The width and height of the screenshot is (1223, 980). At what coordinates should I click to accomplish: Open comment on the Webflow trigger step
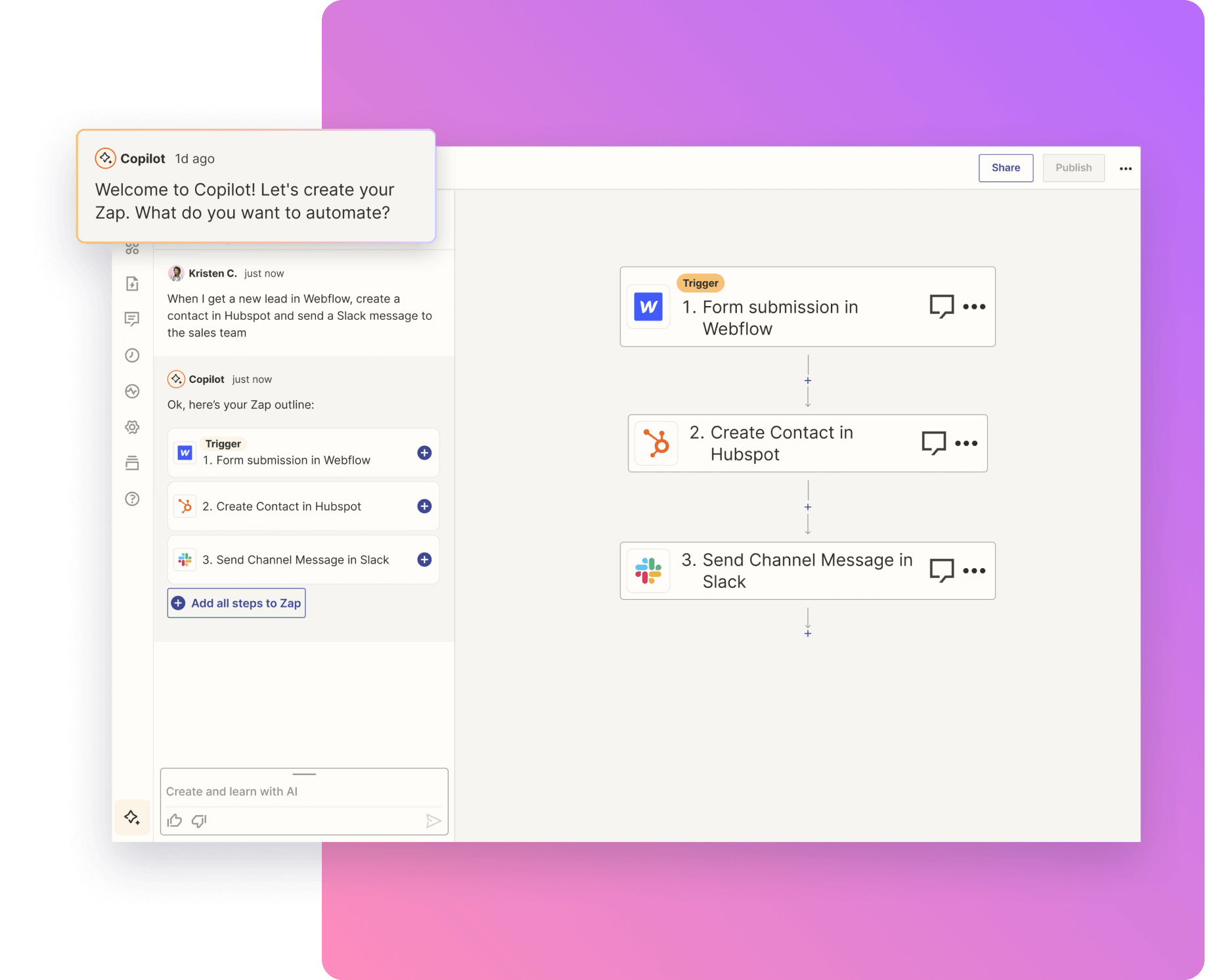(x=942, y=306)
